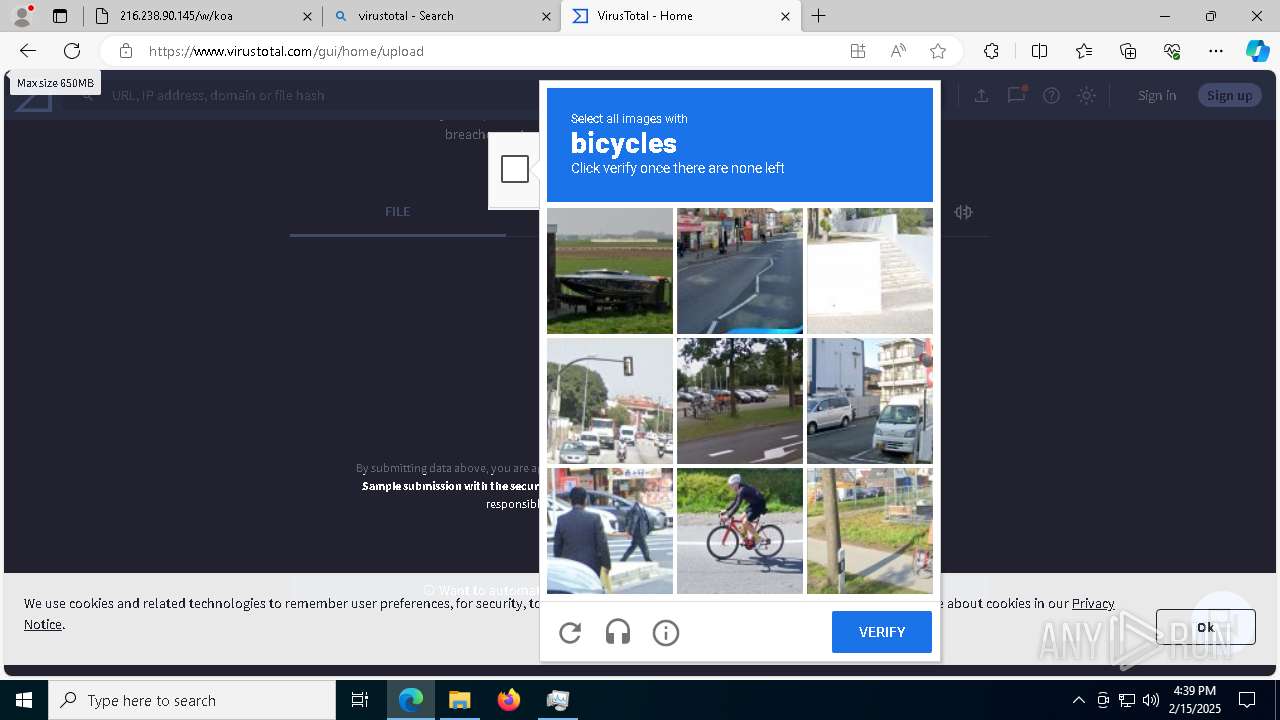Image resolution: width=1280 pixels, height=720 pixels.
Task: Get an audio captcha challenge
Action: [618, 632]
